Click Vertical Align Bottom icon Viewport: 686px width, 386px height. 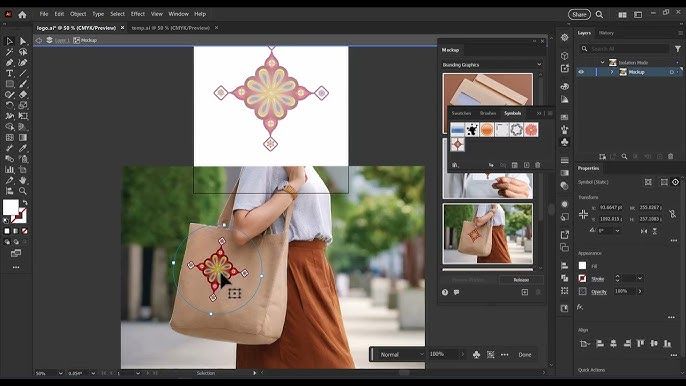tap(668, 344)
